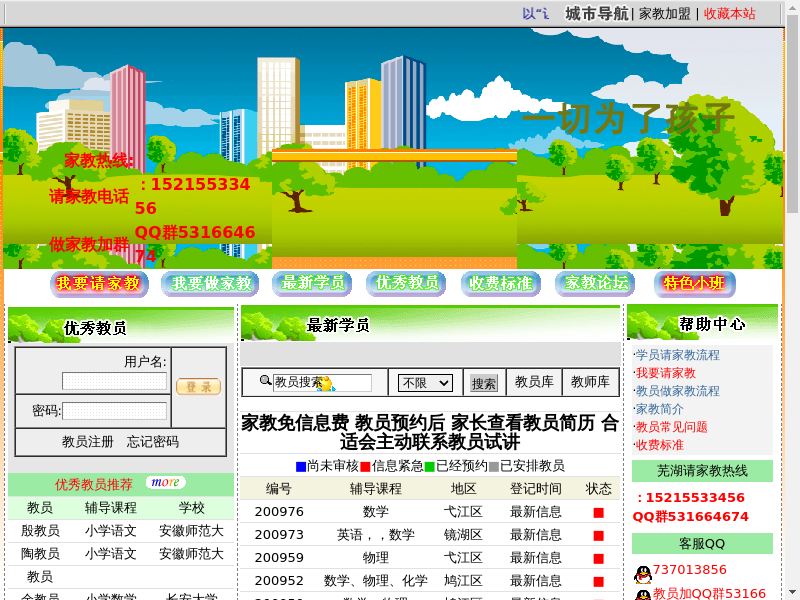Click 最新信息 cell for 200952
The height and width of the screenshot is (600, 800).
535,580
